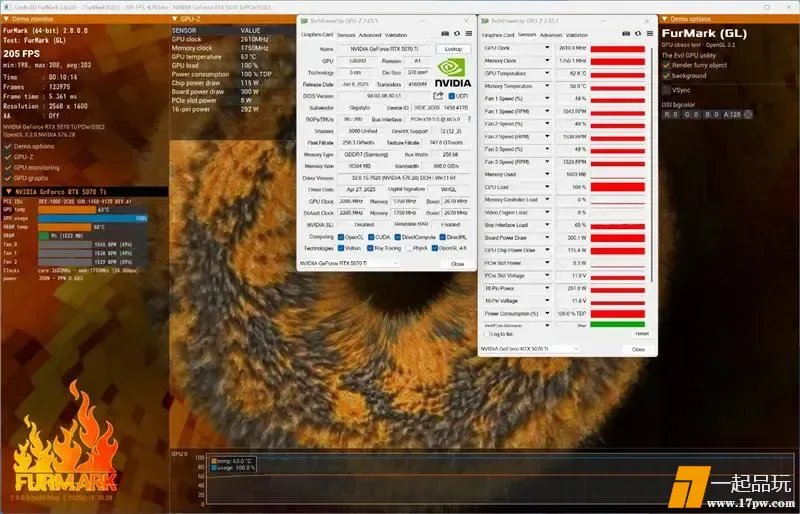800x514 pixels.
Task: Click Close button in GPU-Z Sensors window
Action: click(x=638, y=349)
